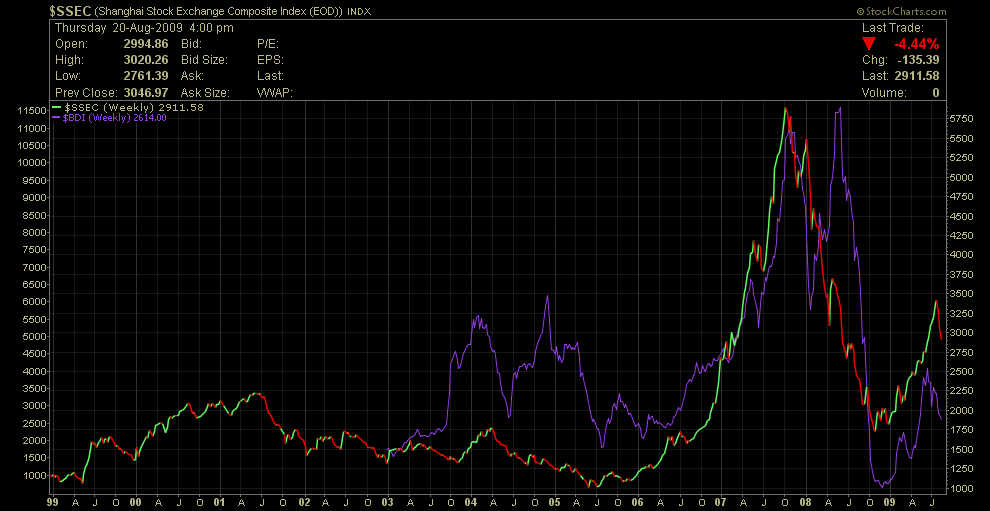Click the Last value 2911.58
The width and height of the screenshot is (990, 511).
tap(915, 76)
